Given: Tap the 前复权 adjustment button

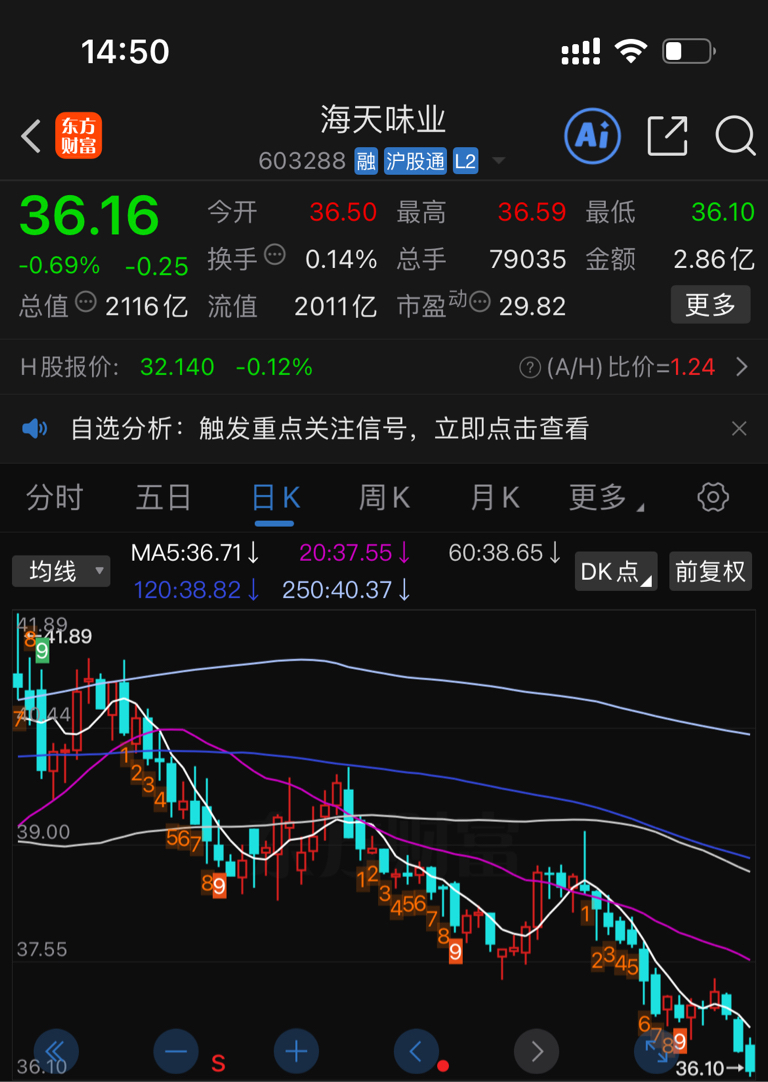Looking at the screenshot, I should click(711, 571).
